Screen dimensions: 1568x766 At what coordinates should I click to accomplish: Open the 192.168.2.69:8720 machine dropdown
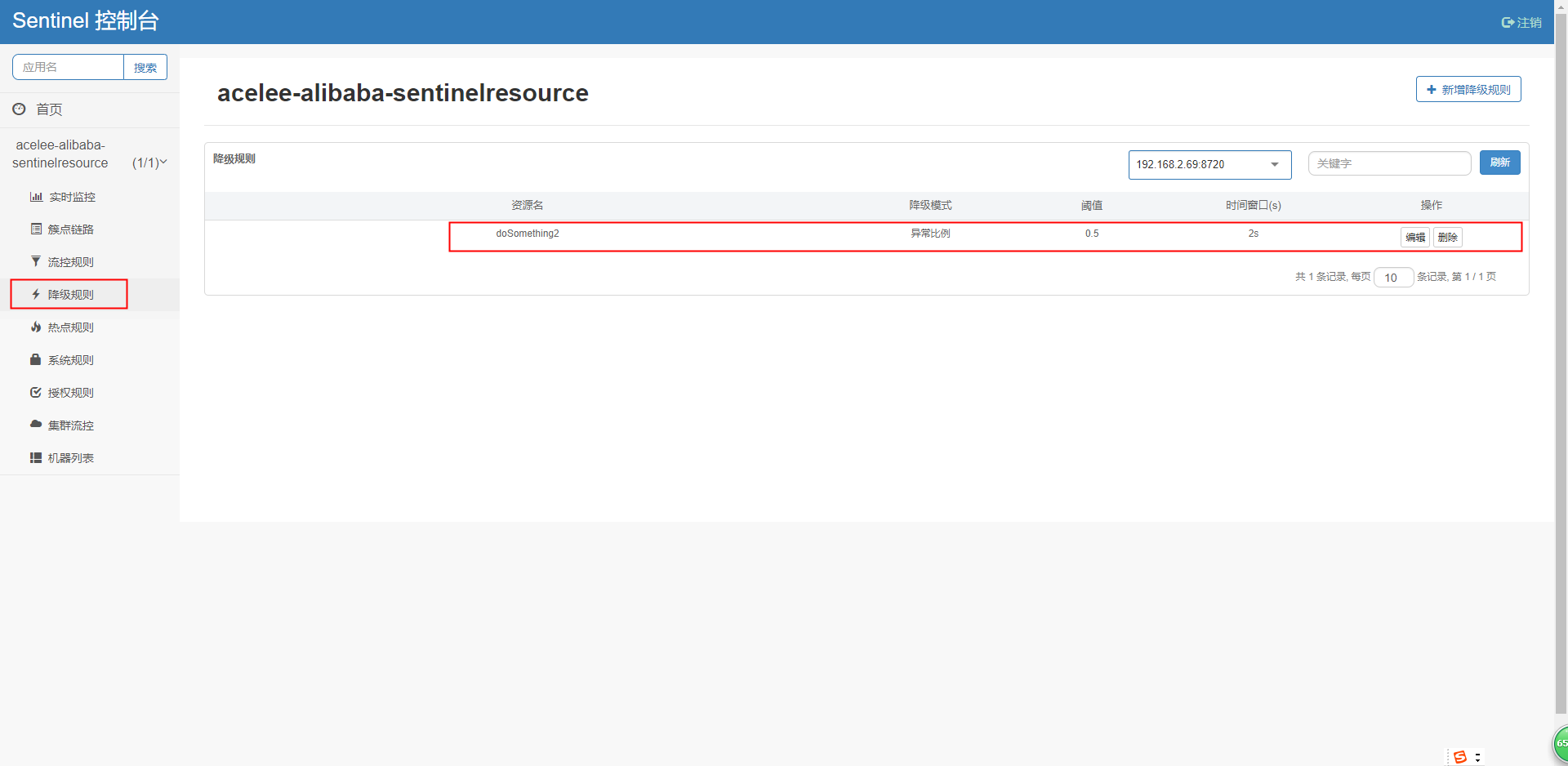[x=1209, y=164]
